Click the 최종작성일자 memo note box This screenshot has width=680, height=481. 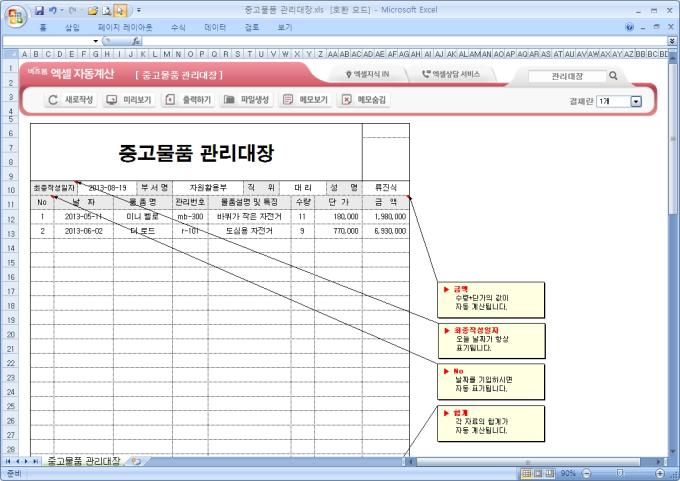[x=491, y=340]
